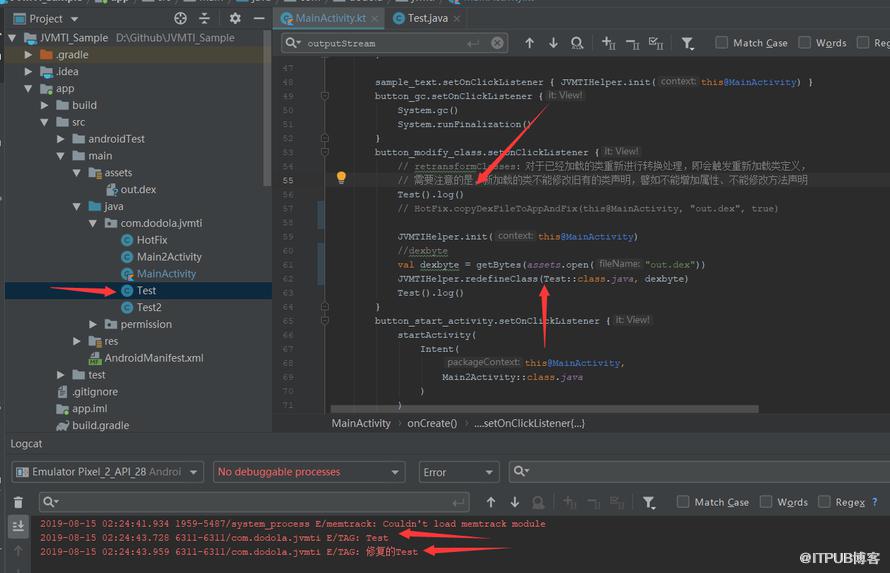Image resolution: width=890 pixels, height=573 pixels.
Task: Collapse code fold marker at line 49
Action: (x=325, y=96)
